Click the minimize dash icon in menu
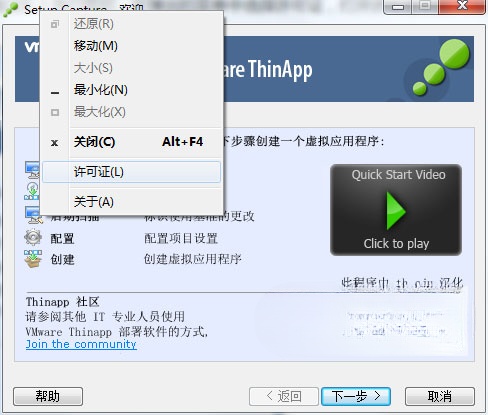488x415 pixels. (55, 92)
